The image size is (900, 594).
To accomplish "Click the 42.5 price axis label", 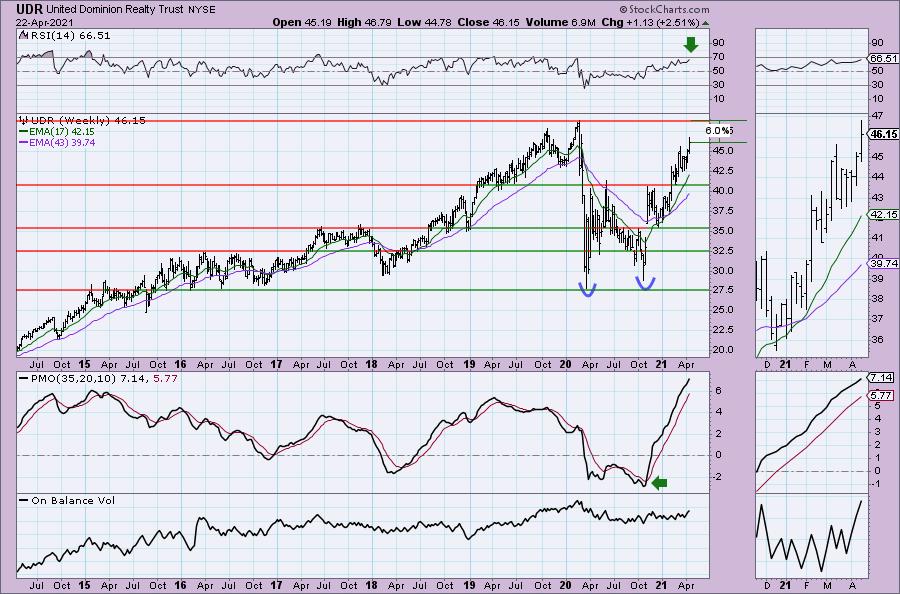I will [x=723, y=170].
